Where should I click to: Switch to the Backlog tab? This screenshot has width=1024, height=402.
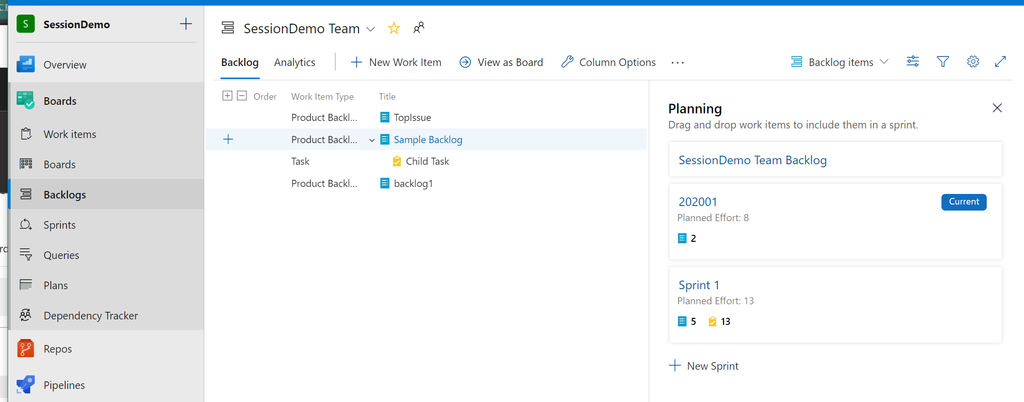coord(240,63)
